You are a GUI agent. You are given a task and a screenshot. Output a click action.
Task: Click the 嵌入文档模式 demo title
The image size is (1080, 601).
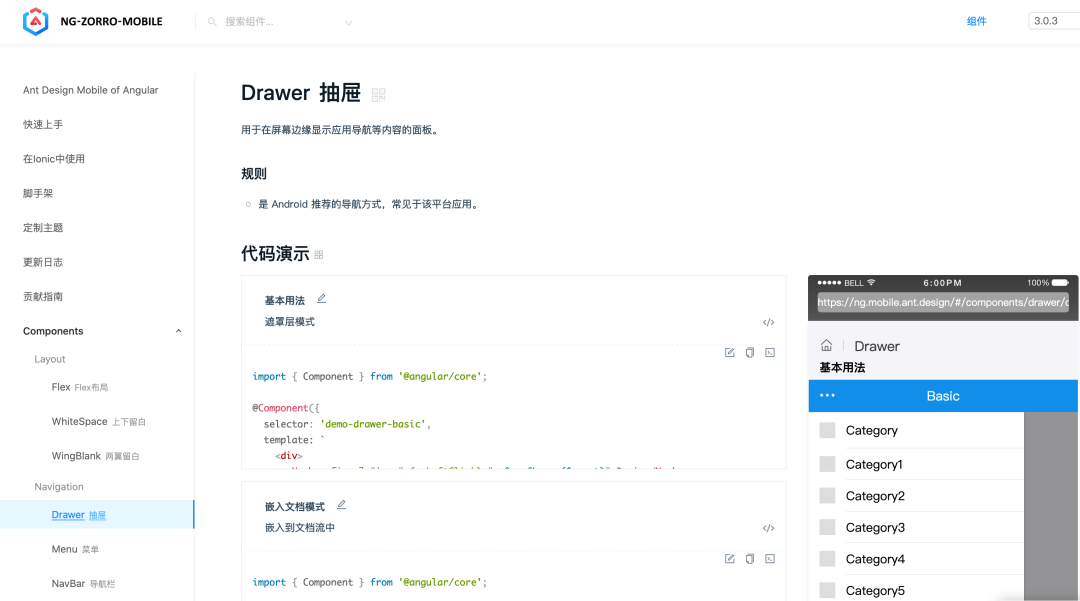pos(295,507)
